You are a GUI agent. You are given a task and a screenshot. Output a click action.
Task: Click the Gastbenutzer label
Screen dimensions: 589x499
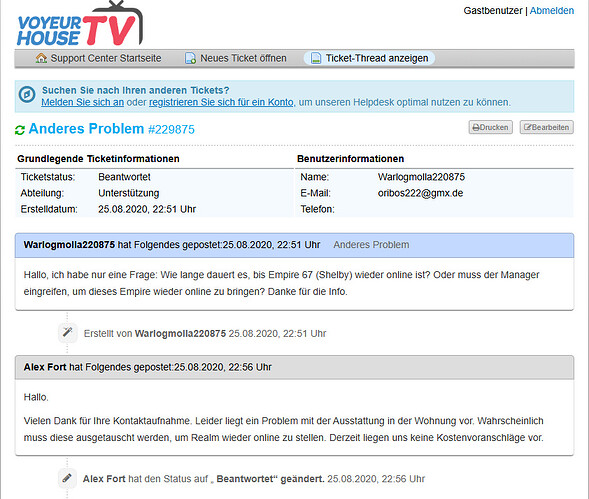tap(493, 11)
